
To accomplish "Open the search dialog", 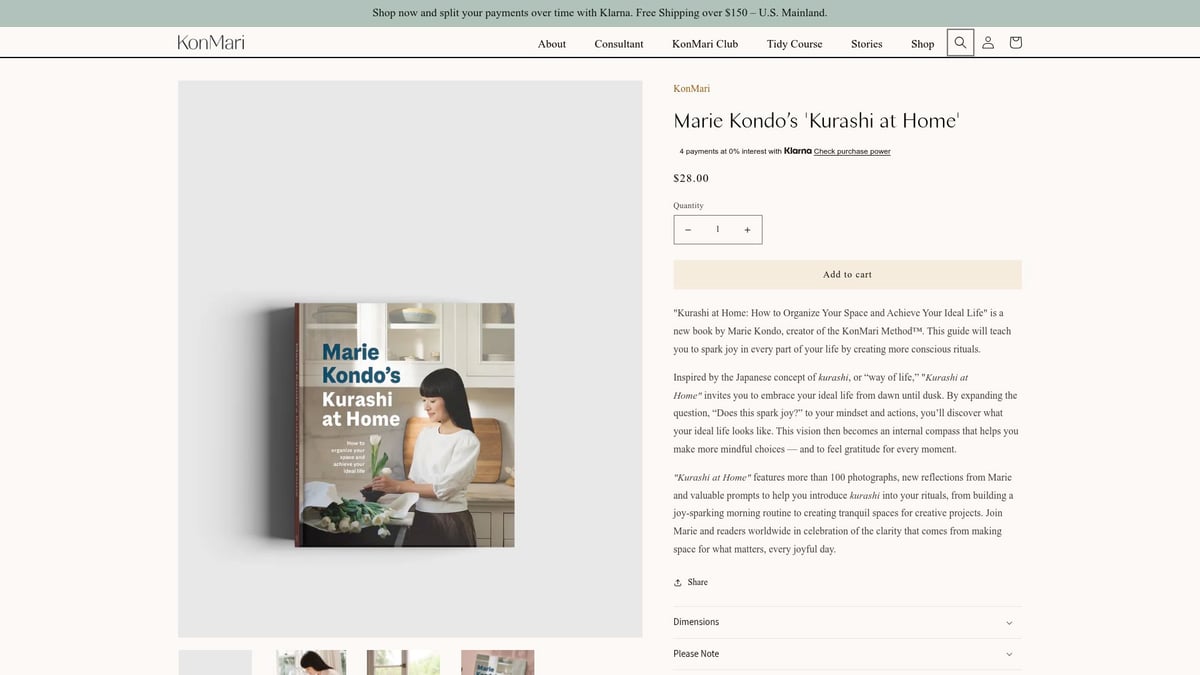I will coord(960,42).
